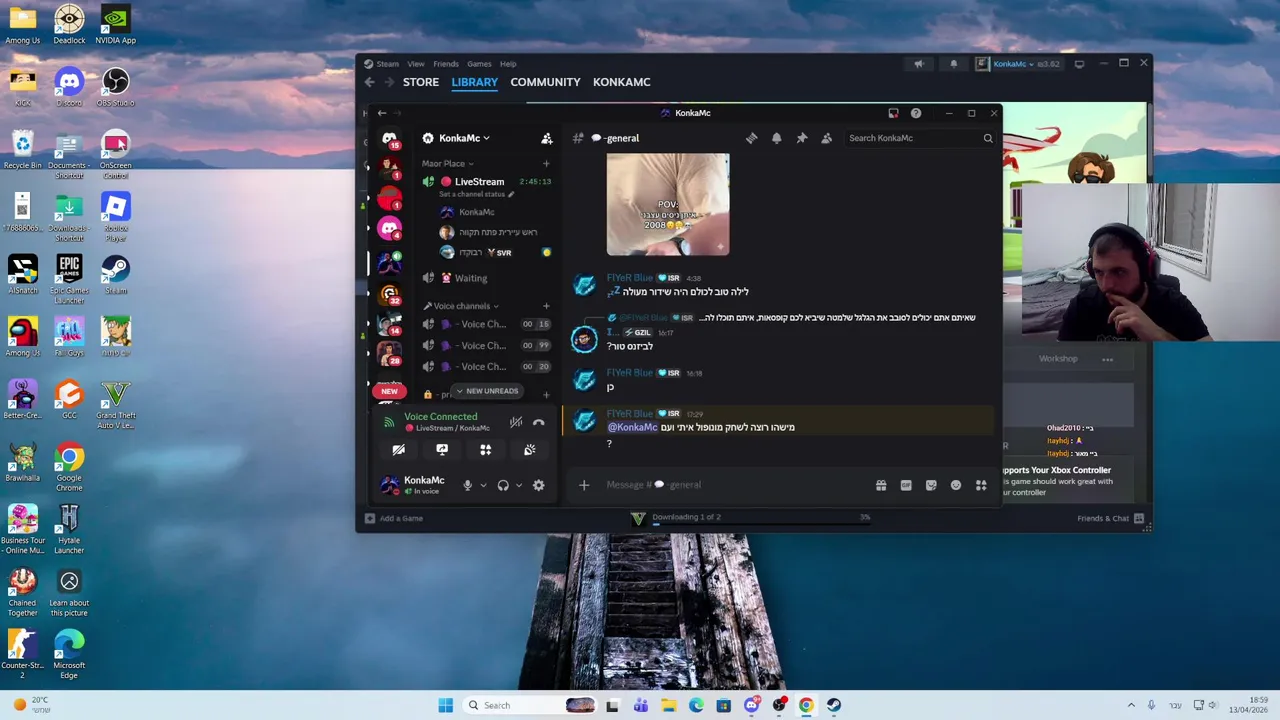Open Google Chrome on taskbar
The image size is (1280, 720).
(806, 705)
